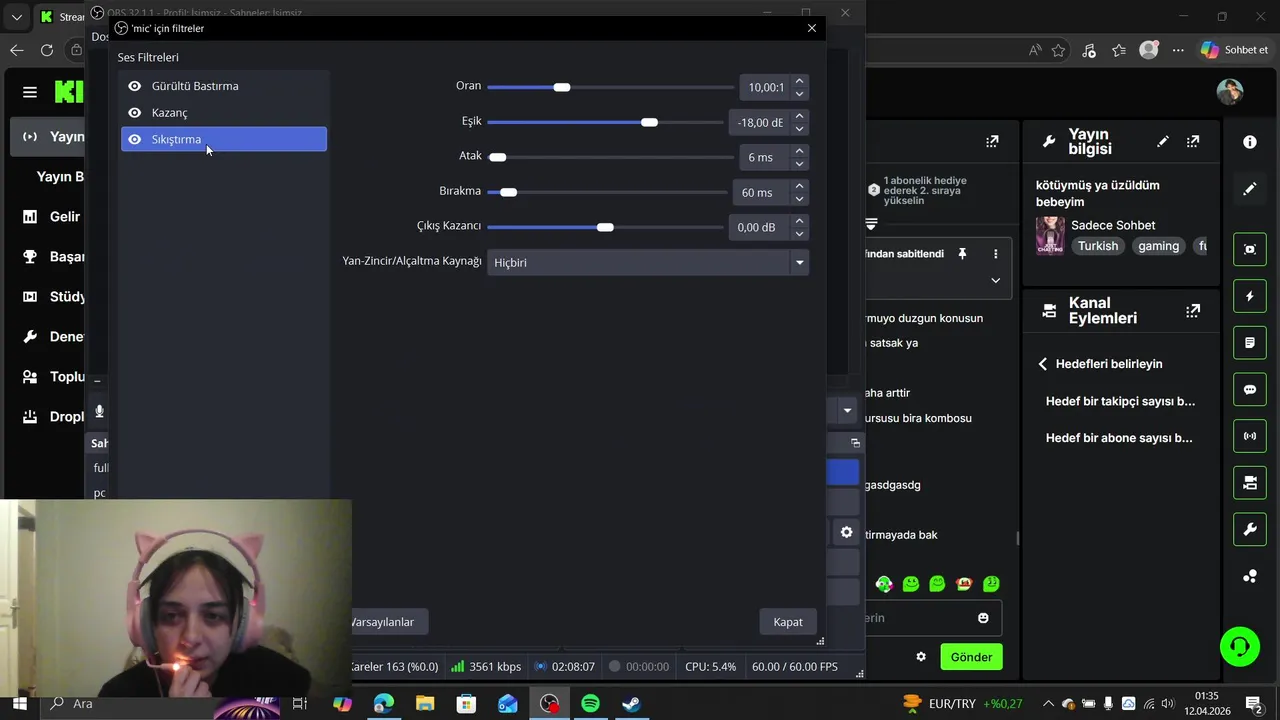Click the Çıkış Kazancı 0,00 dB field
Screen dimensions: 1280x720
tap(760, 227)
